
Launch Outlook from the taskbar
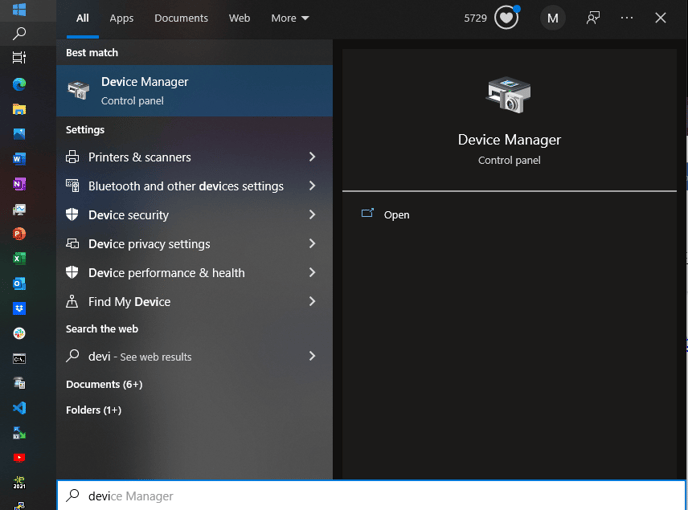[19, 284]
